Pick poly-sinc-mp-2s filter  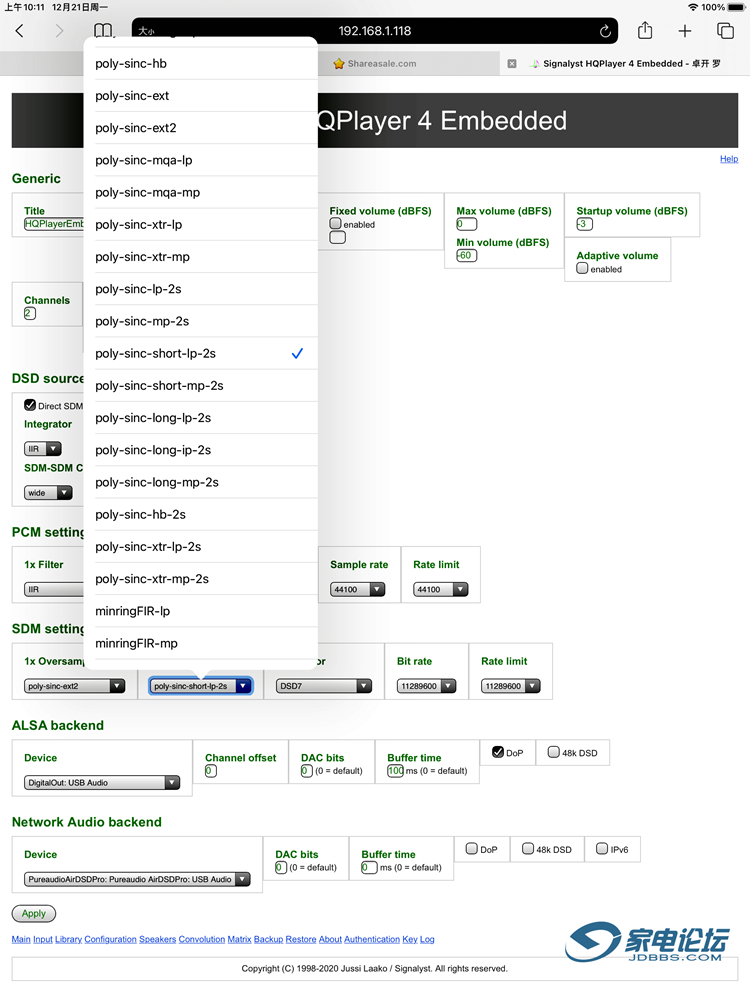pyautogui.click(x=200, y=321)
